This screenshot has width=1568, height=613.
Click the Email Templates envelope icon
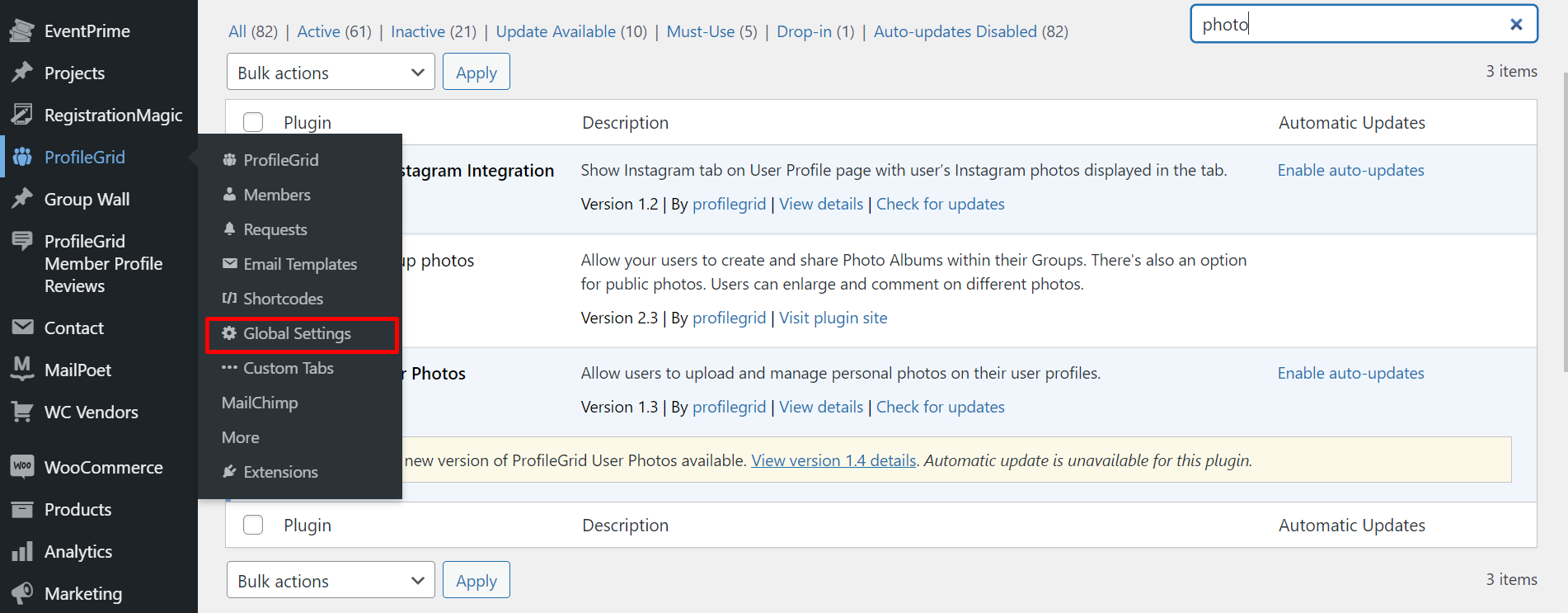(229, 264)
